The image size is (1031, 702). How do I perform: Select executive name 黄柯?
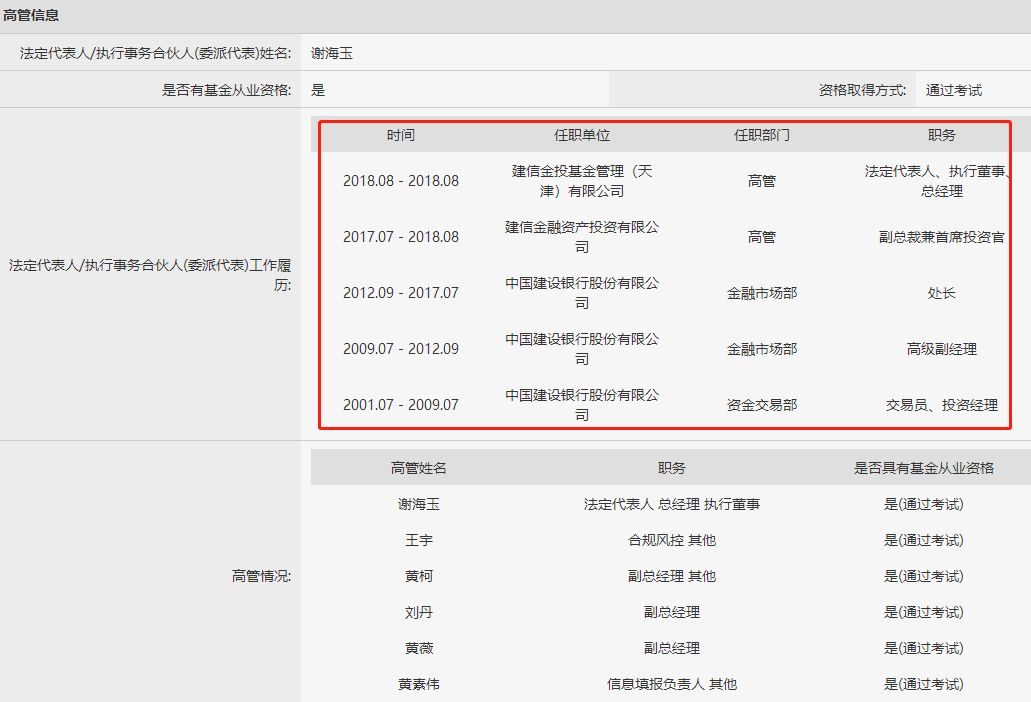point(419,576)
